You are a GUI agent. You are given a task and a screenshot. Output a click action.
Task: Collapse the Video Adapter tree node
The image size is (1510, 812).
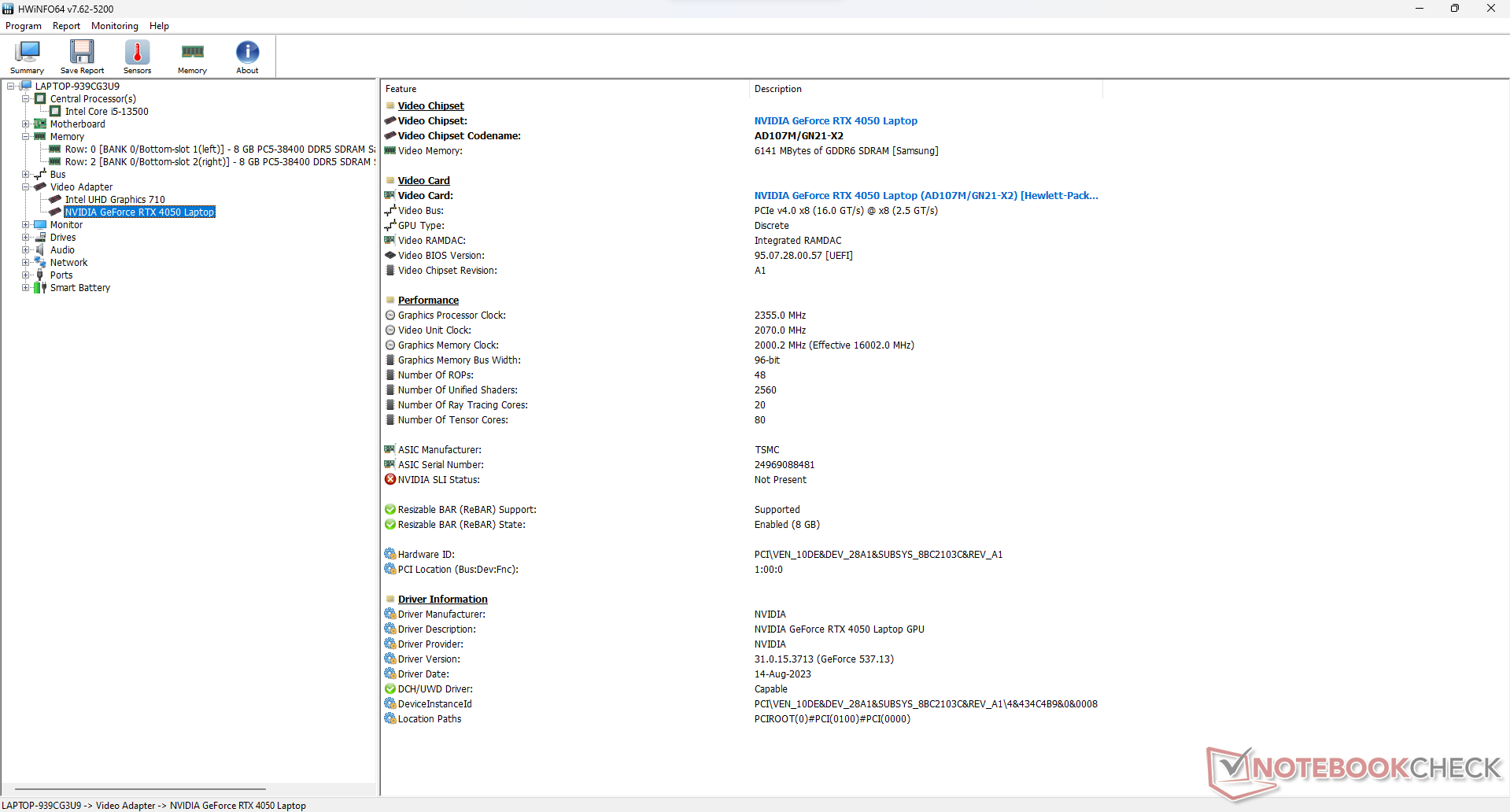26,187
